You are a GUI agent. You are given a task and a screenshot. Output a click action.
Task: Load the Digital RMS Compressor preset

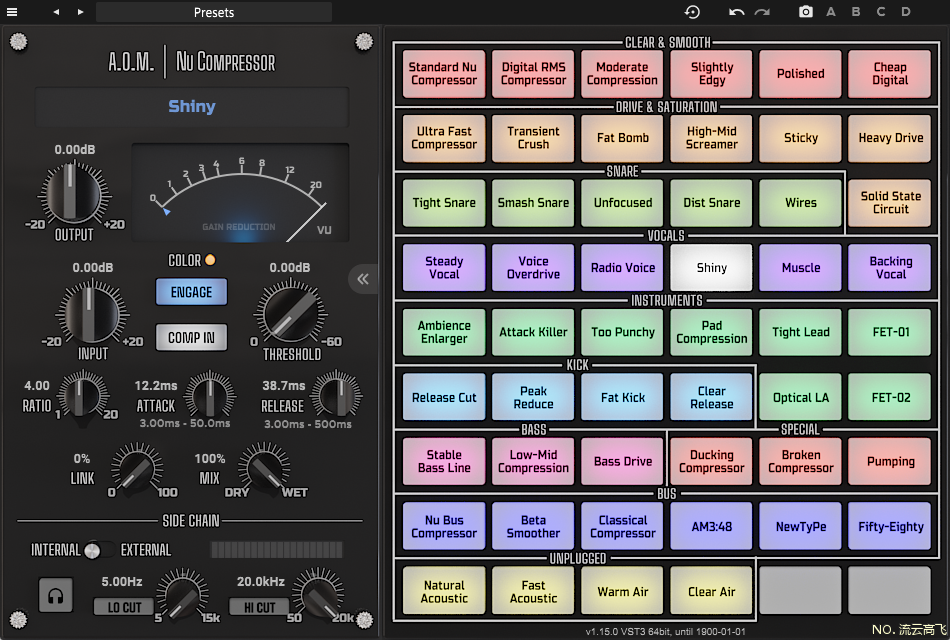click(533, 74)
